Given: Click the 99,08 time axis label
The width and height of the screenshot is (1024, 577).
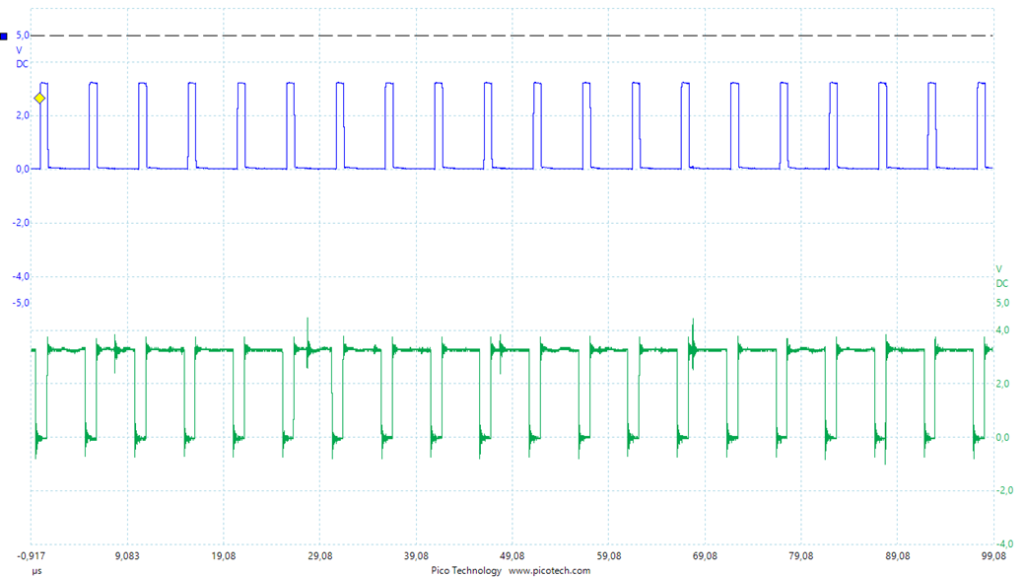Looking at the screenshot, I should click(x=992, y=555).
